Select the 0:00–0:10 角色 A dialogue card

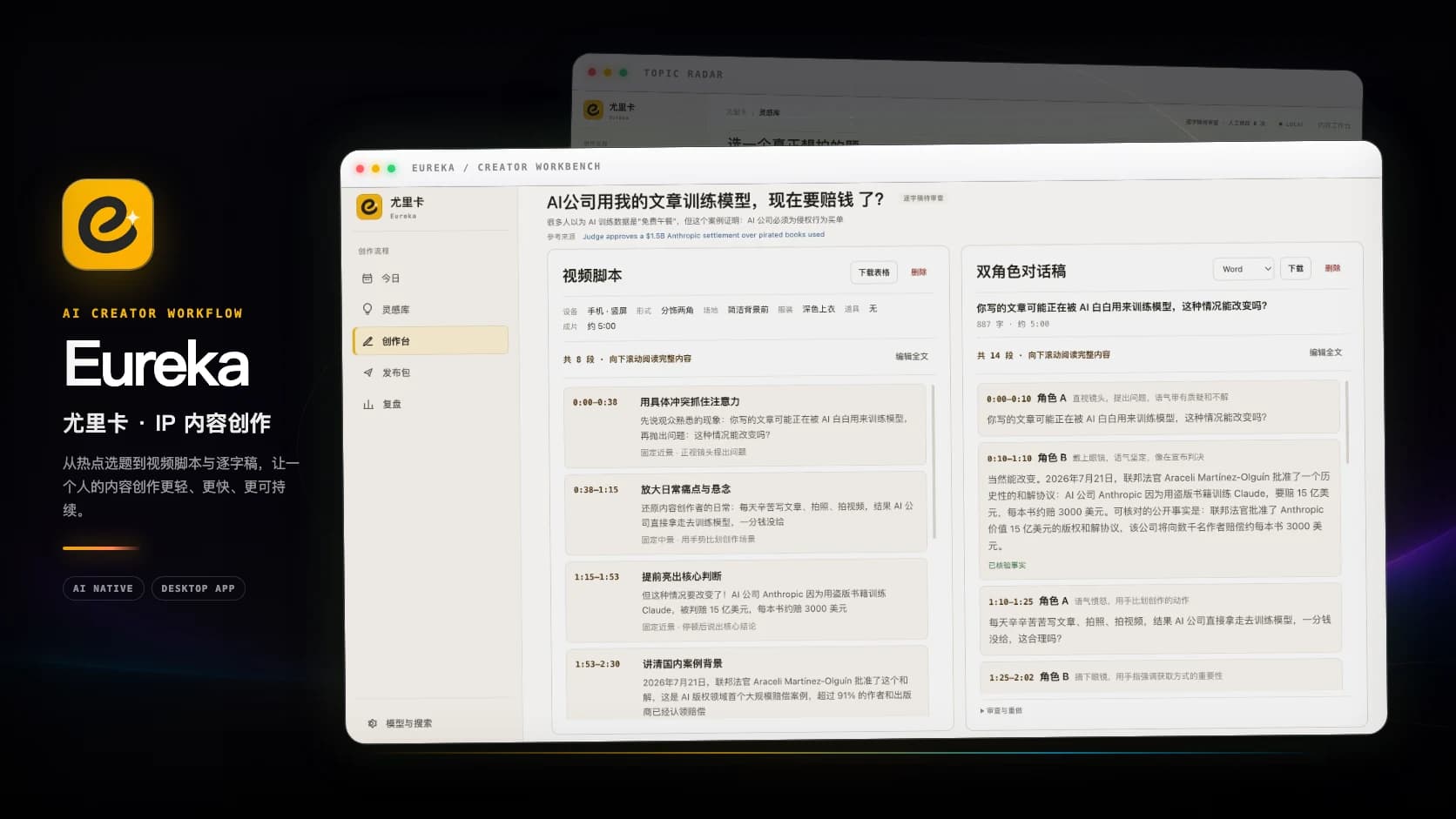[1158, 407]
